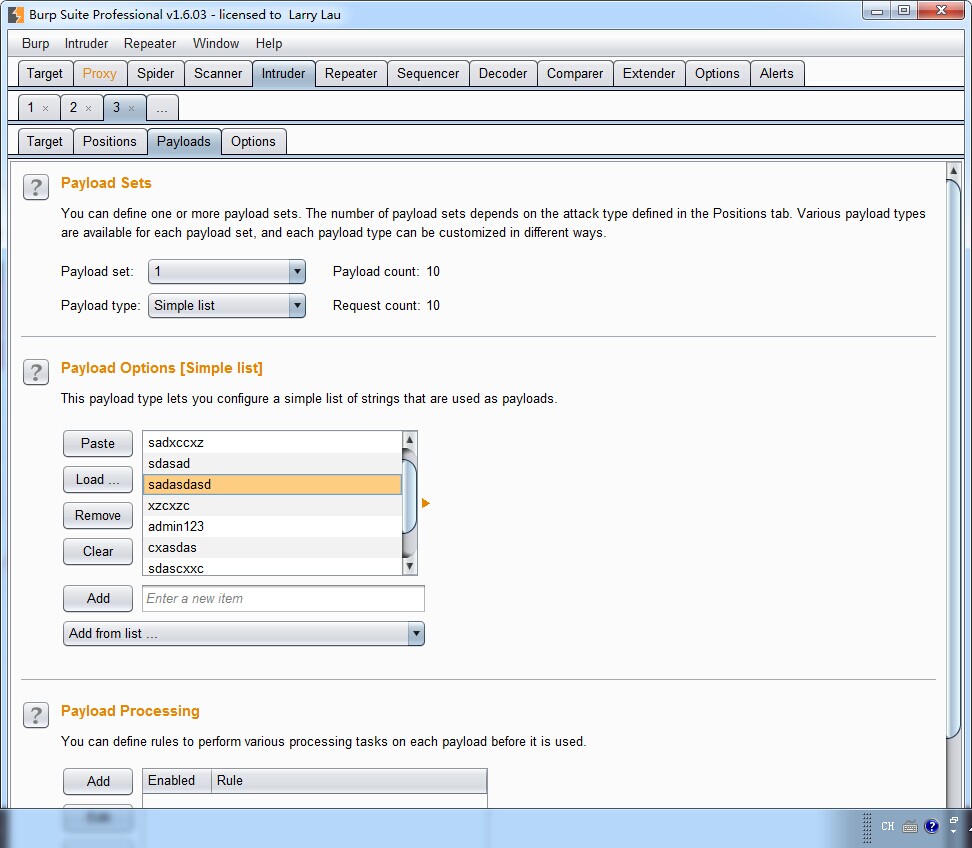This screenshot has height=848, width=972.
Task: Click the Enter a new item field
Action: pos(283,598)
